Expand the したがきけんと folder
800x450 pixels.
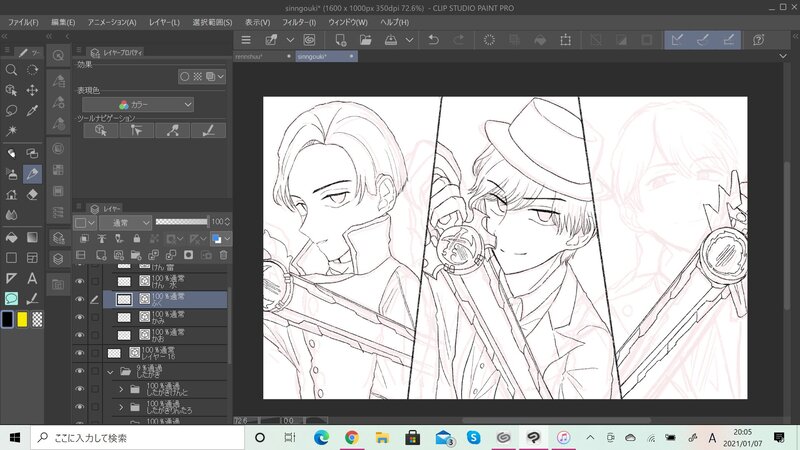pyautogui.click(x=121, y=389)
